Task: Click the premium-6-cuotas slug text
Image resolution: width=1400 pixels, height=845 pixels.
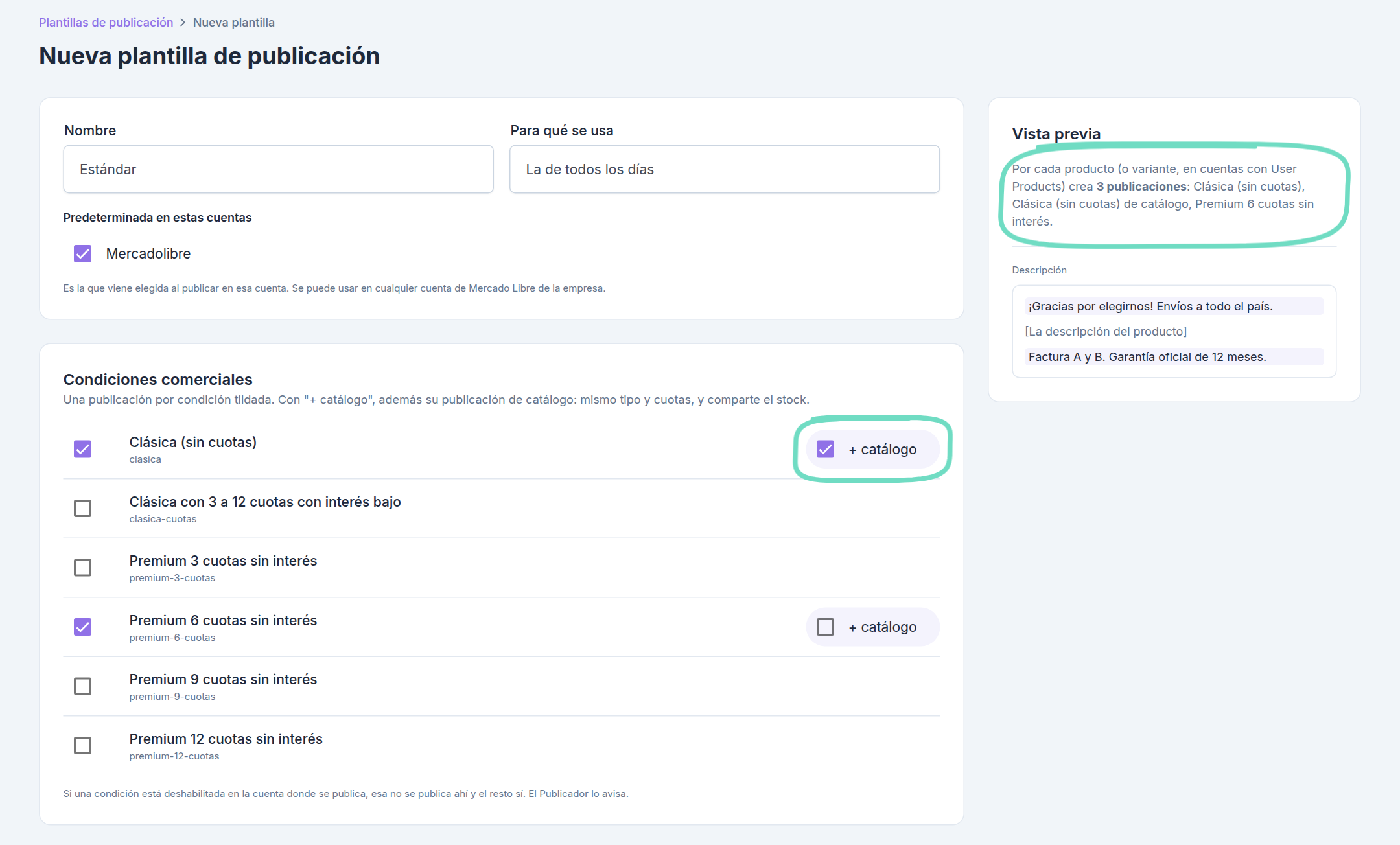Action: [172, 638]
